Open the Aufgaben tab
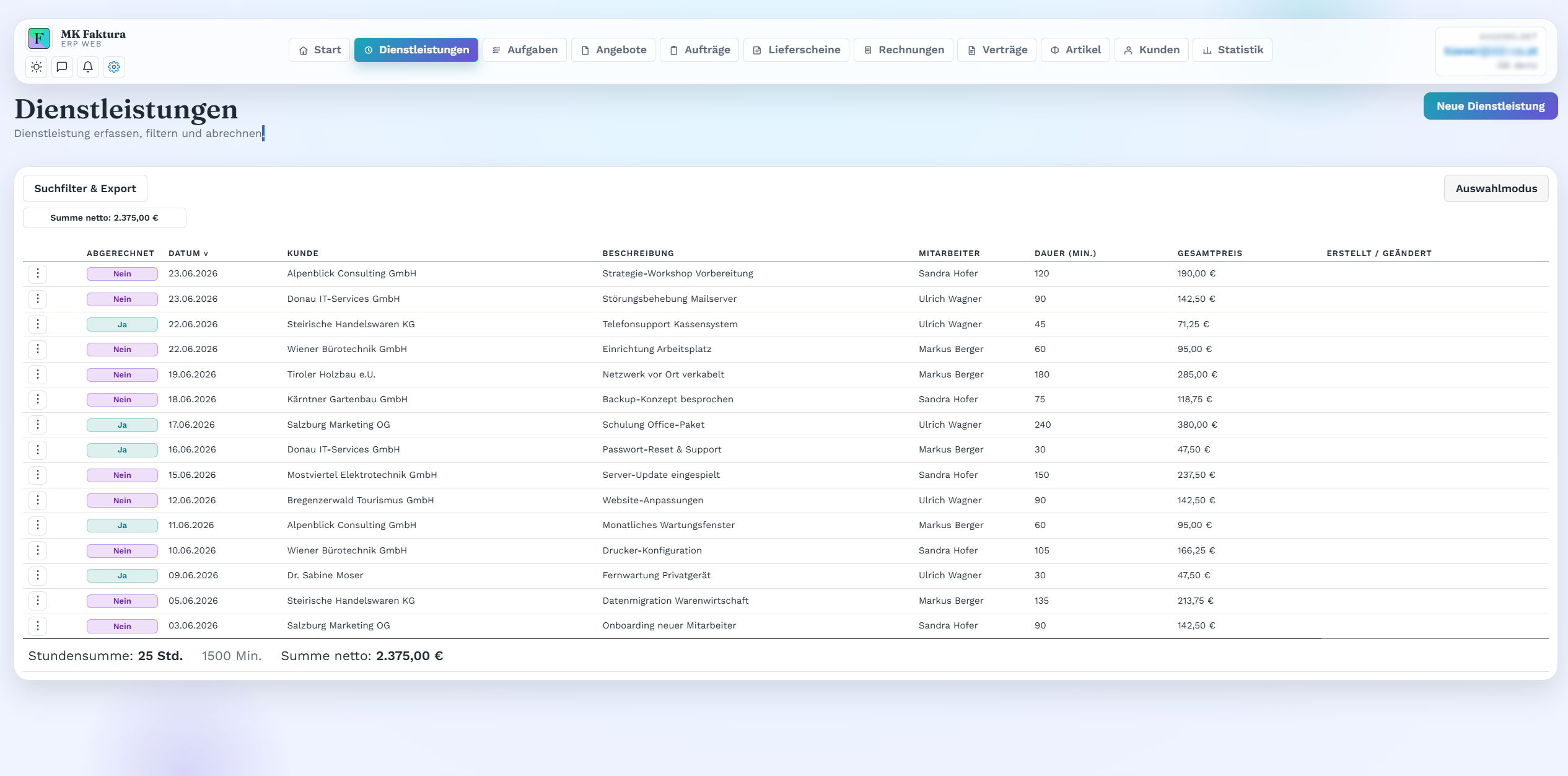 pyautogui.click(x=525, y=50)
